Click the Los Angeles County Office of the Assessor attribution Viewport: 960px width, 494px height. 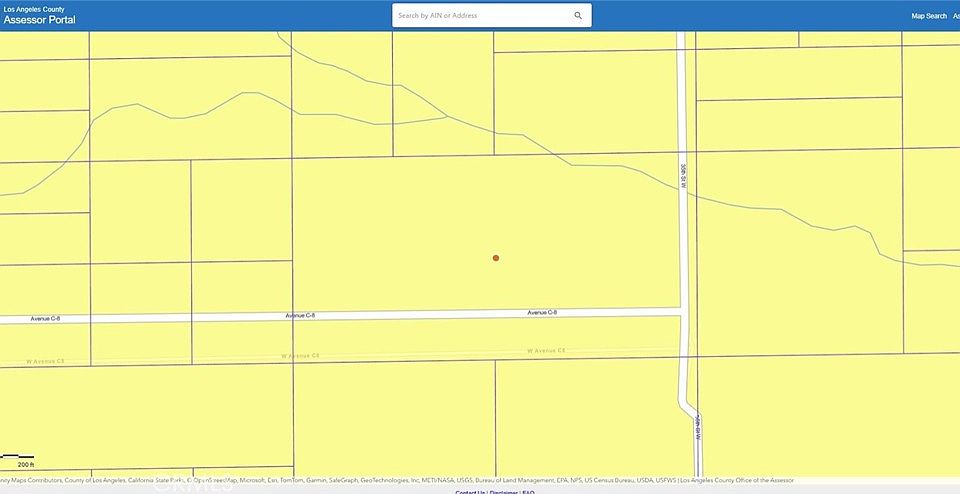[737, 481]
